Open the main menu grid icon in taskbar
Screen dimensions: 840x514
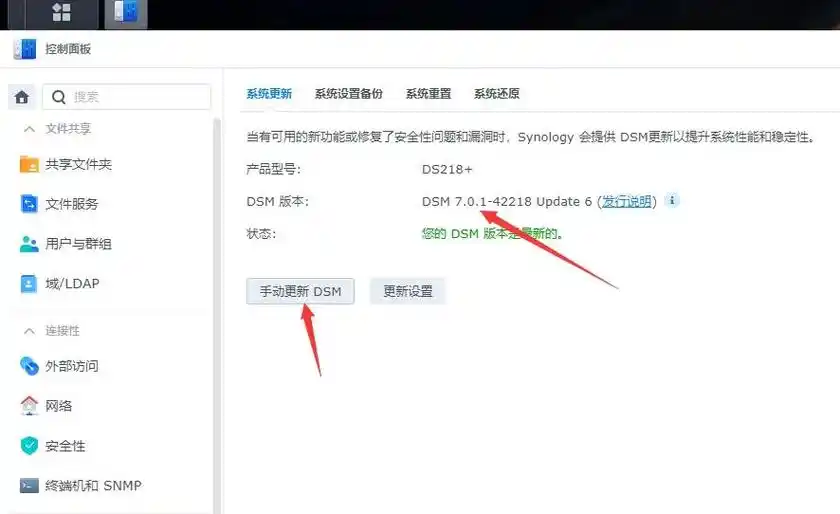point(62,12)
